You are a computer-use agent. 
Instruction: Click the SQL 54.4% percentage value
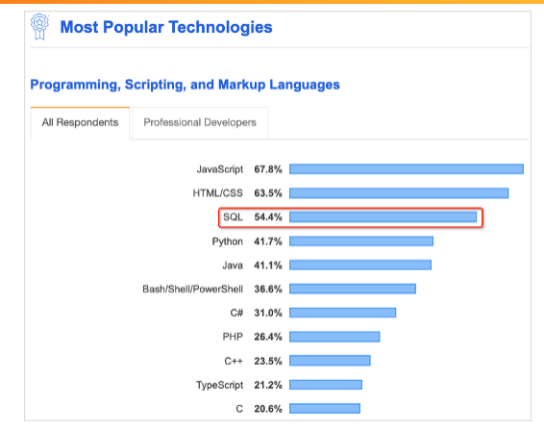click(x=268, y=217)
